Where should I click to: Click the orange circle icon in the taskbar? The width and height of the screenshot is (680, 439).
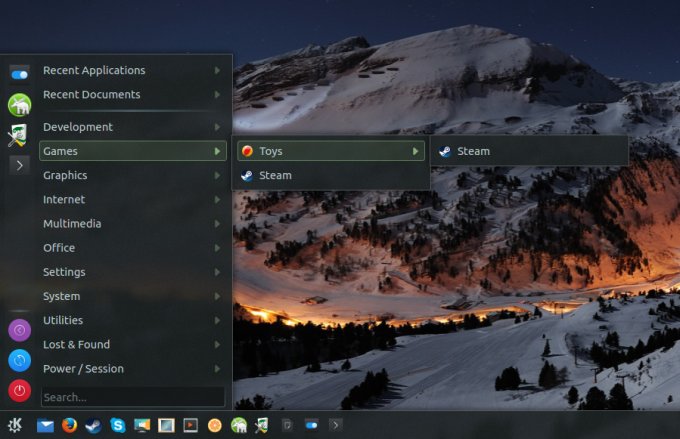coord(214,425)
